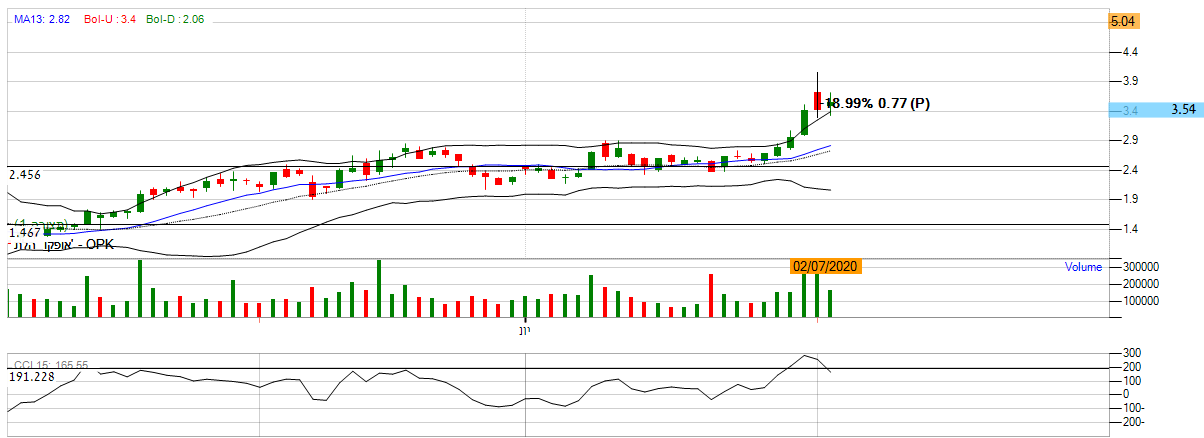Click the 3.9 price axis value

point(1129,81)
